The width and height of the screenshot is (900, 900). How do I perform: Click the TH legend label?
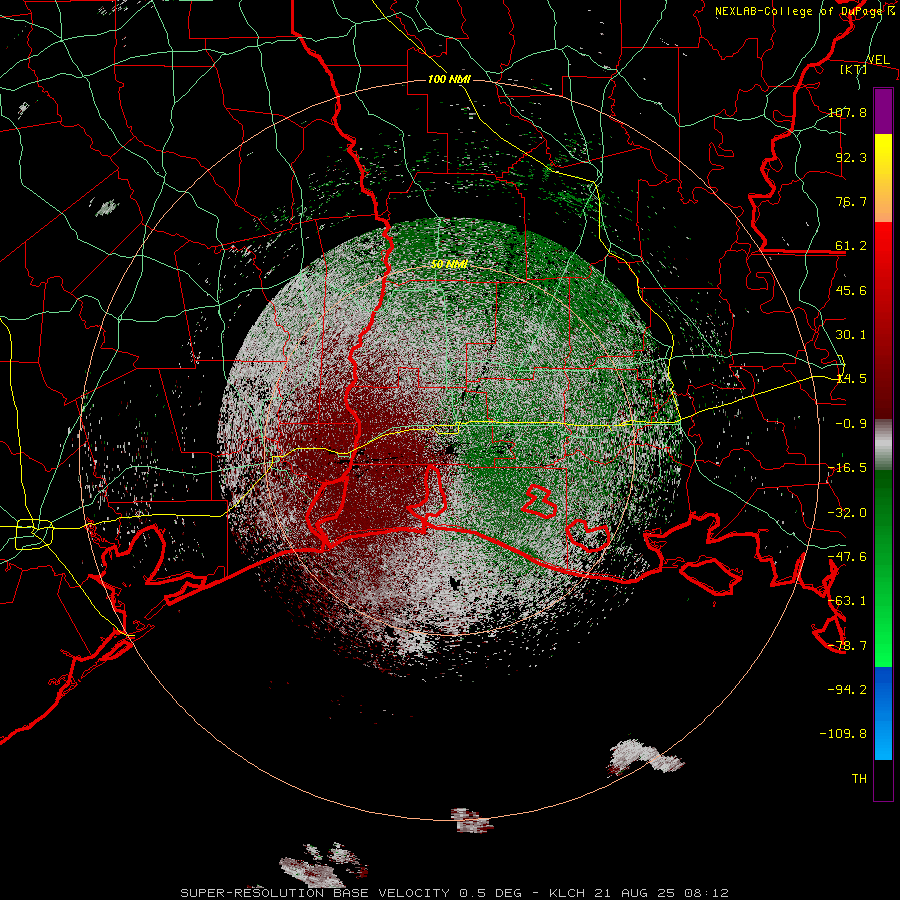tap(859, 779)
